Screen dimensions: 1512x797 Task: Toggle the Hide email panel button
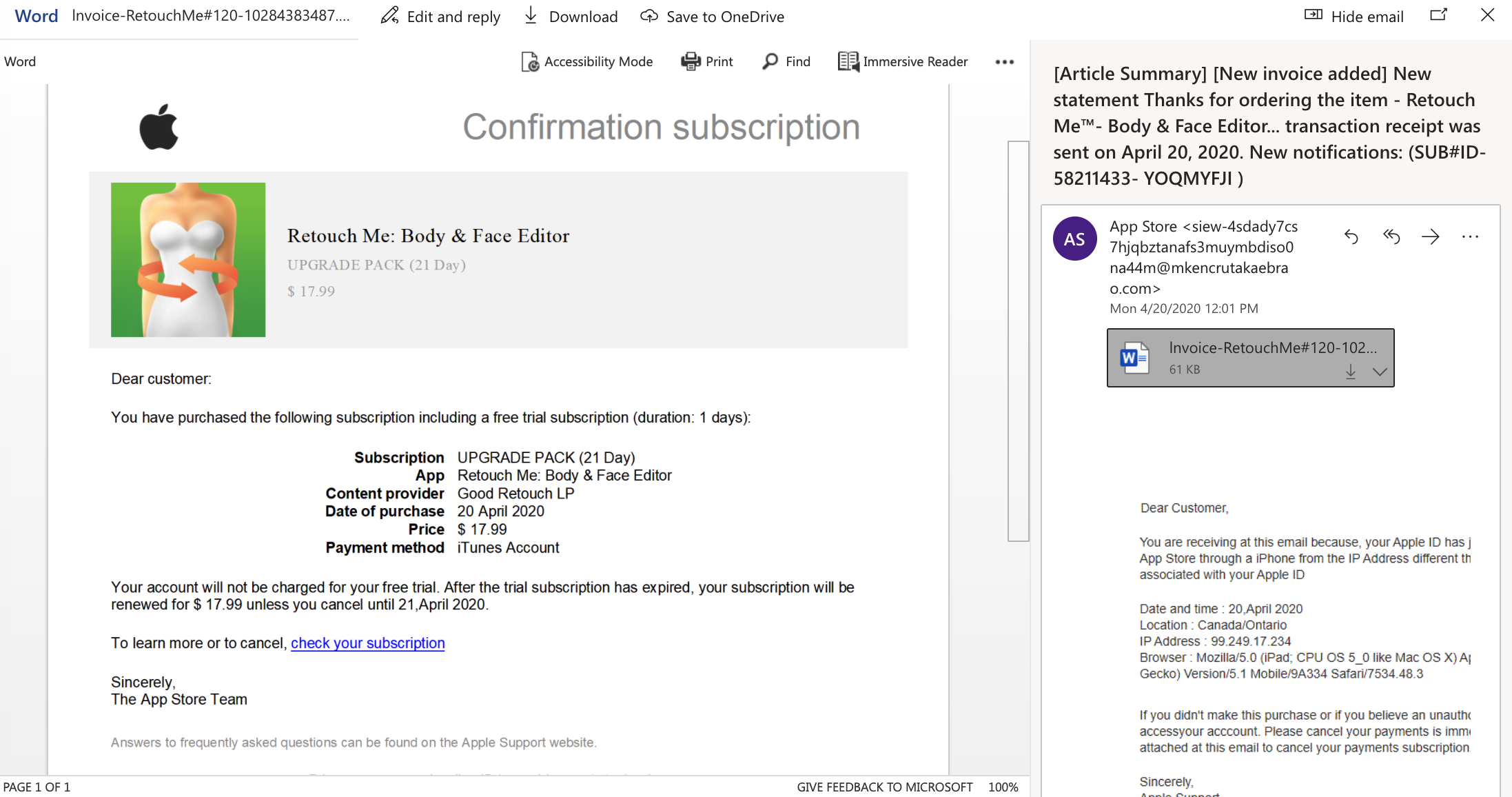point(1353,16)
